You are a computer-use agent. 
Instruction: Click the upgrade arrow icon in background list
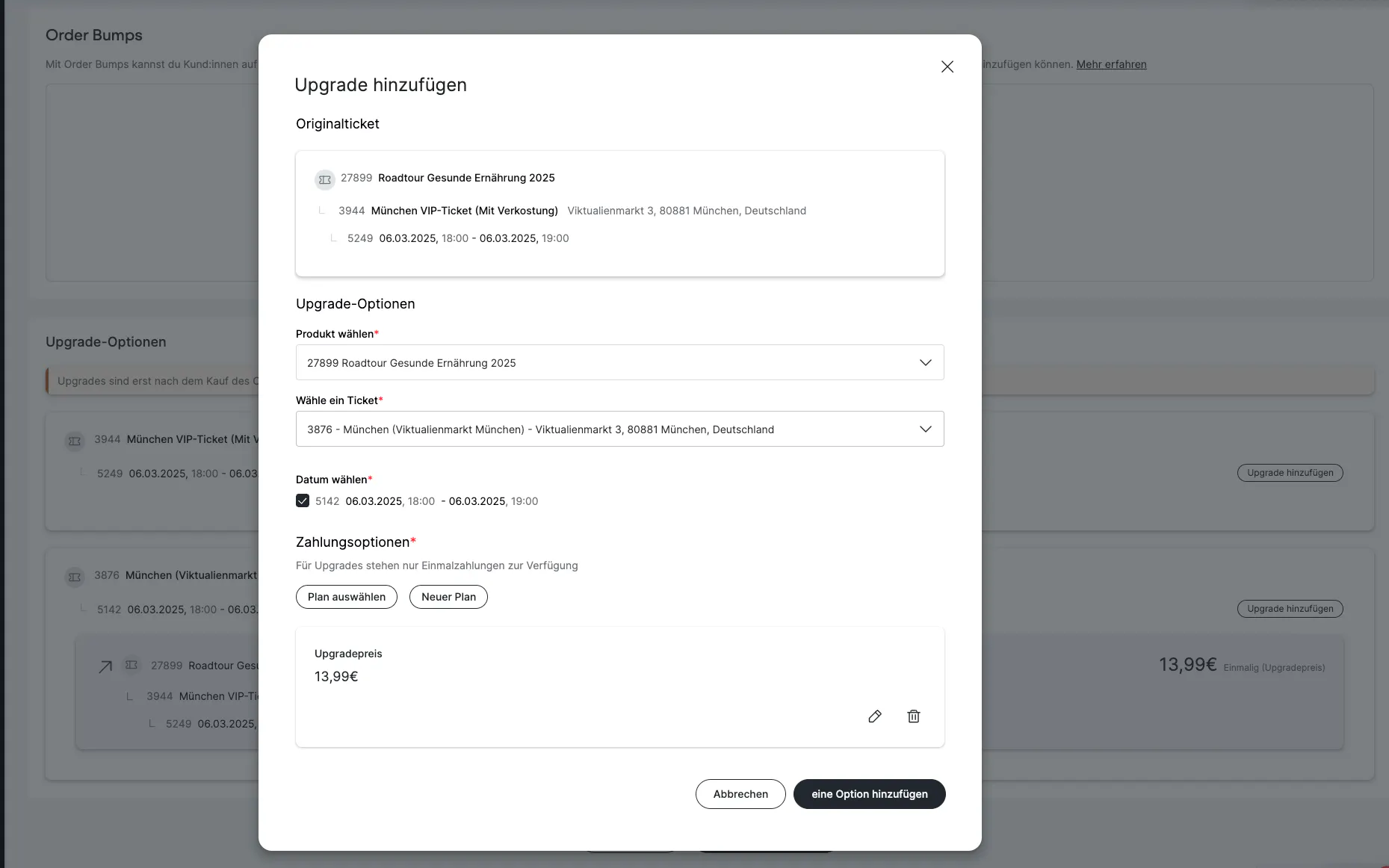click(105, 666)
